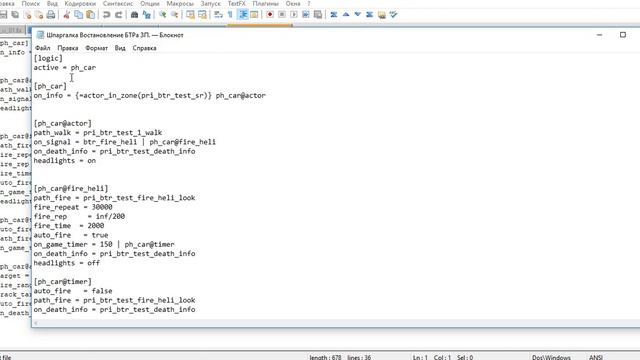Click the Close document icon in Notepad++ toolbar
The height and width of the screenshot is (360, 640).
click(27, 15)
